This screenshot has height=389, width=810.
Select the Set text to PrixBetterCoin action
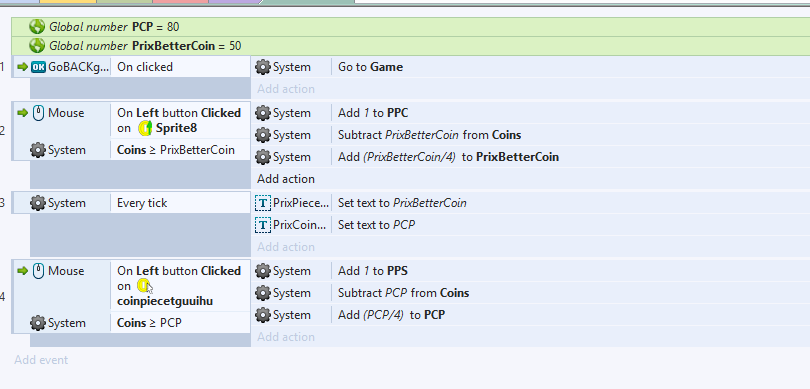(x=571, y=203)
